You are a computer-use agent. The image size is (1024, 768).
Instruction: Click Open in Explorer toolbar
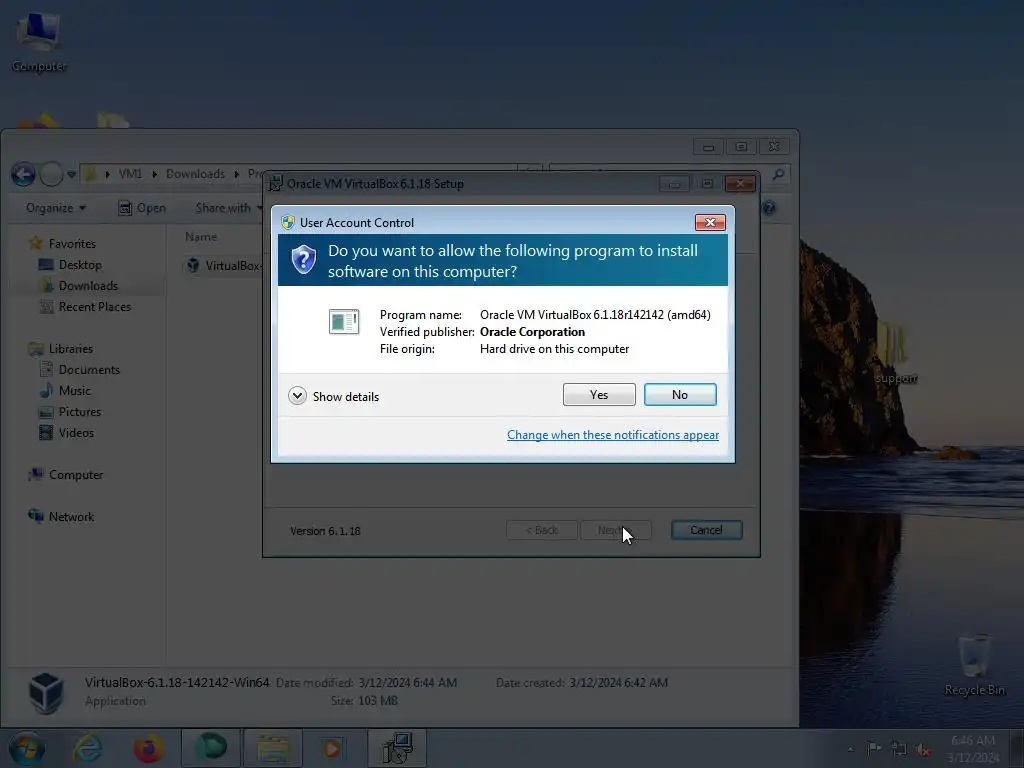142,208
